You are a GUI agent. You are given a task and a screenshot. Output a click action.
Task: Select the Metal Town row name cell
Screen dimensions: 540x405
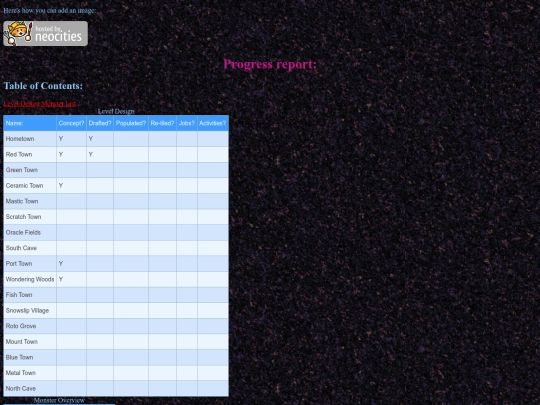click(x=30, y=373)
